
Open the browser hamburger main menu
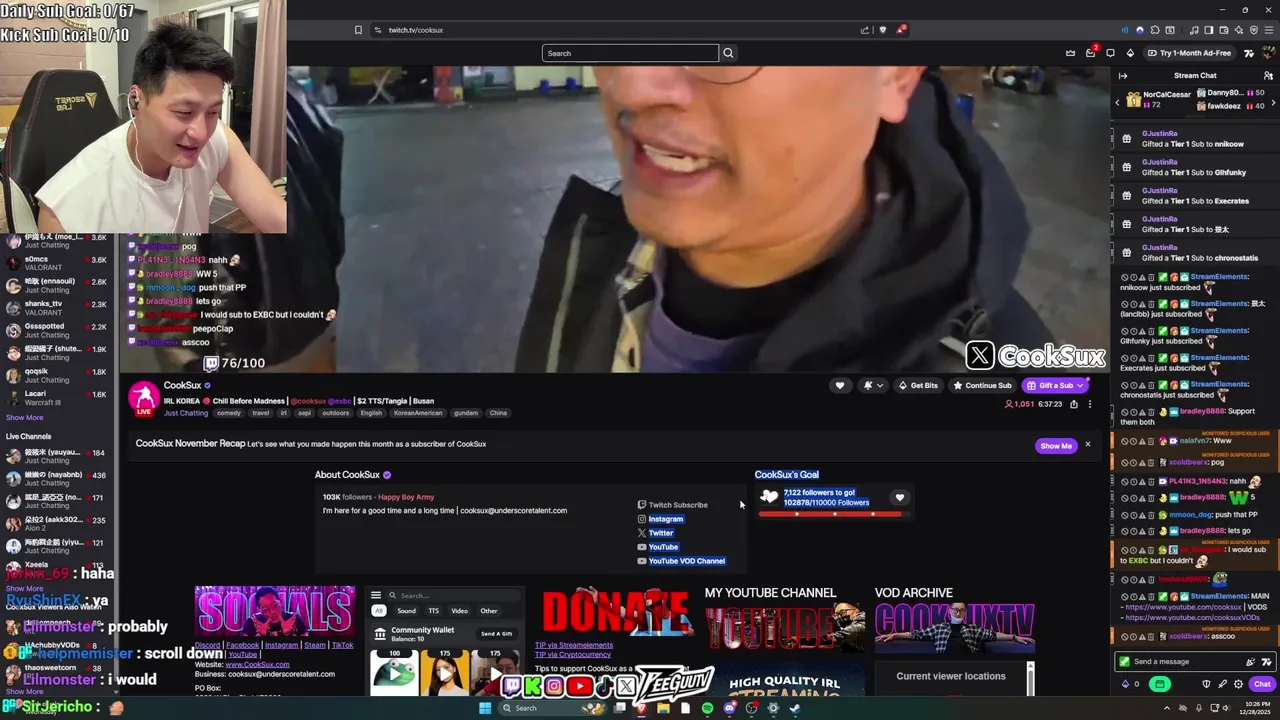1269,30
